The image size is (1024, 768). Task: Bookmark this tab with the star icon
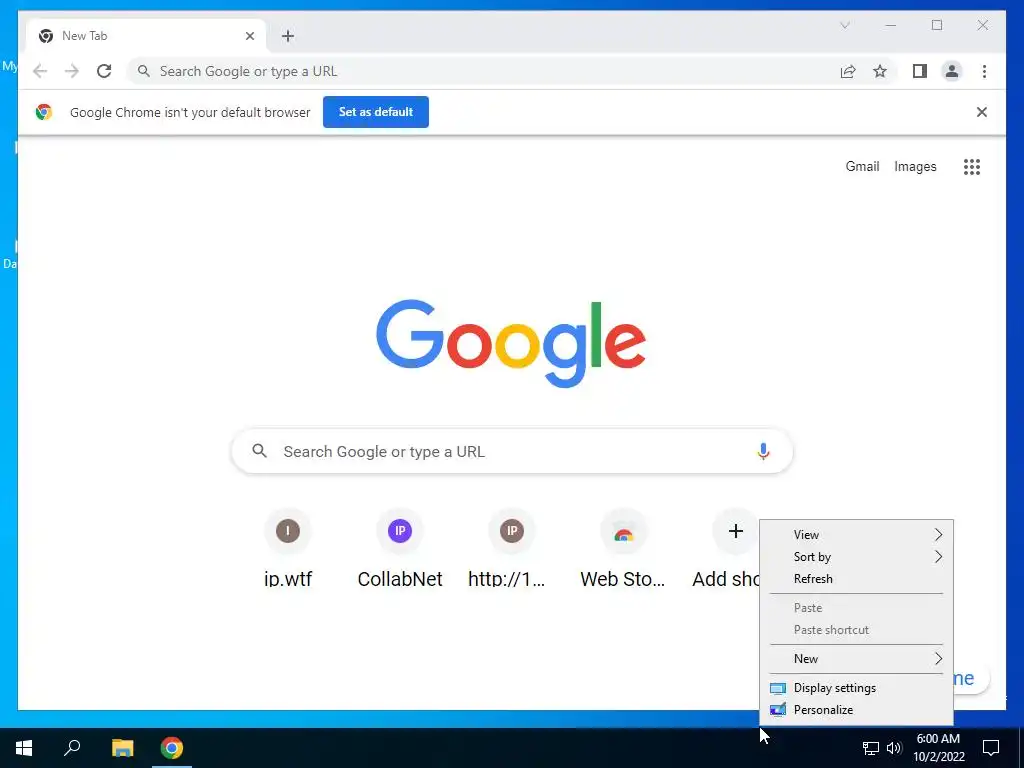click(x=880, y=71)
